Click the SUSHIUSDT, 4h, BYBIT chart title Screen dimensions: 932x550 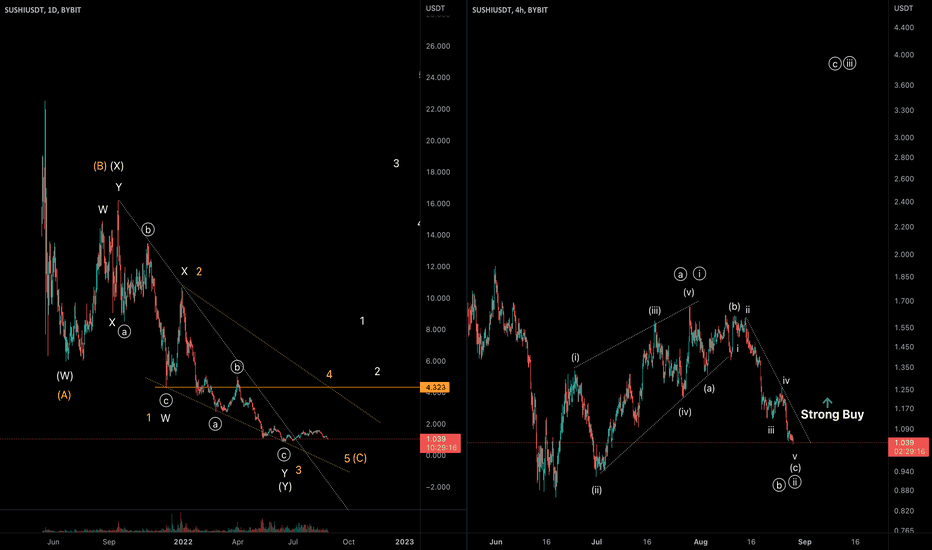[x=510, y=10]
